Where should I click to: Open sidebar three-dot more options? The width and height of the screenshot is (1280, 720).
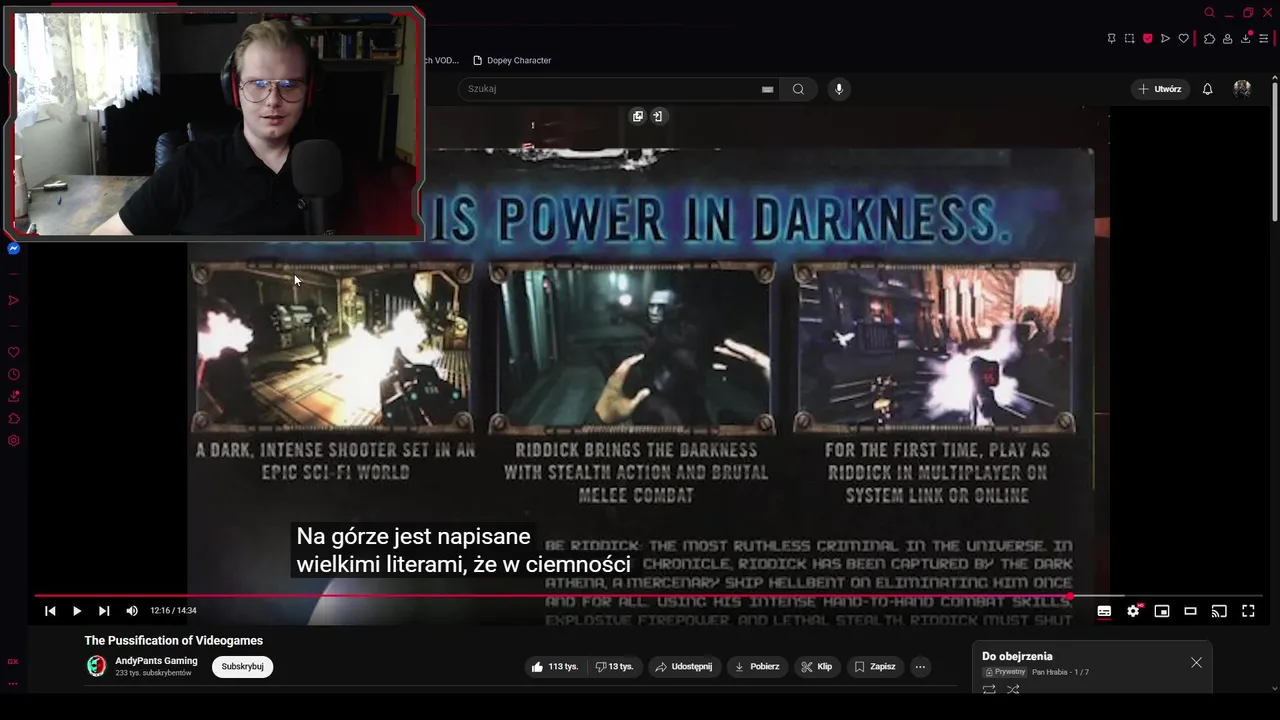(x=13, y=684)
